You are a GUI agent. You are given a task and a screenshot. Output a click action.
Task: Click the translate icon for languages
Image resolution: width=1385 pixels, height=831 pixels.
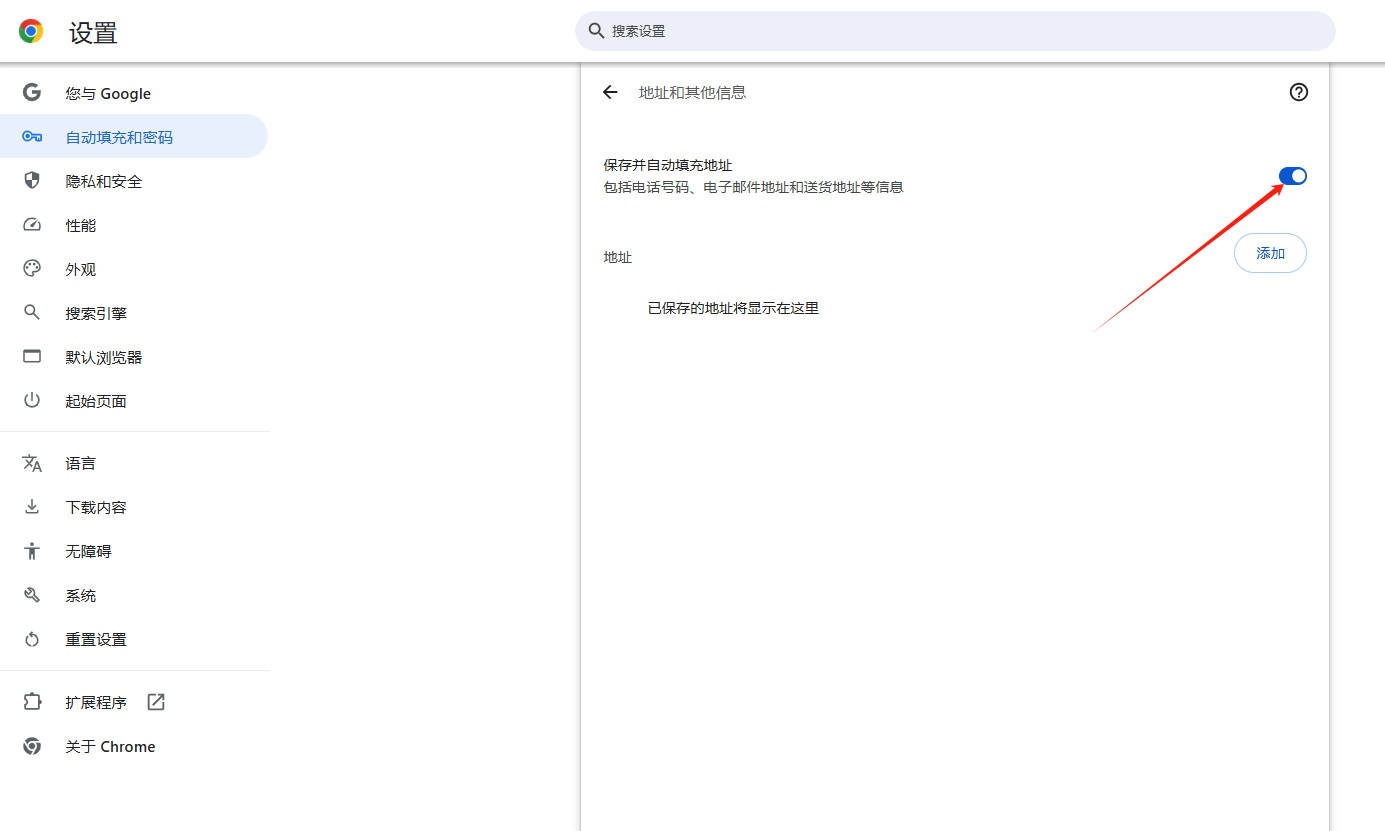click(x=32, y=463)
